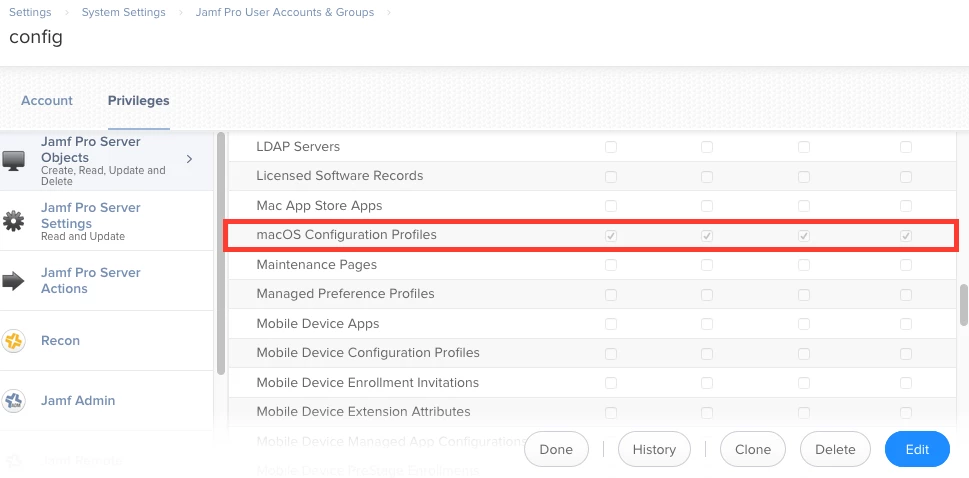Toggle third checkbox in Mobile Device Apps row

[804, 324]
